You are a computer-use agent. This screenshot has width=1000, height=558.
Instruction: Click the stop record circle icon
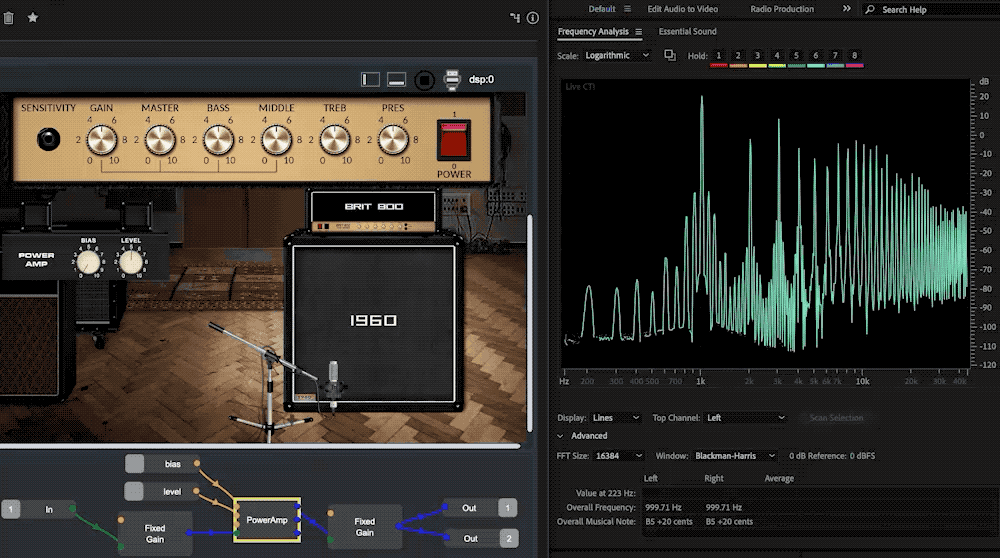(x=424, y=80)
